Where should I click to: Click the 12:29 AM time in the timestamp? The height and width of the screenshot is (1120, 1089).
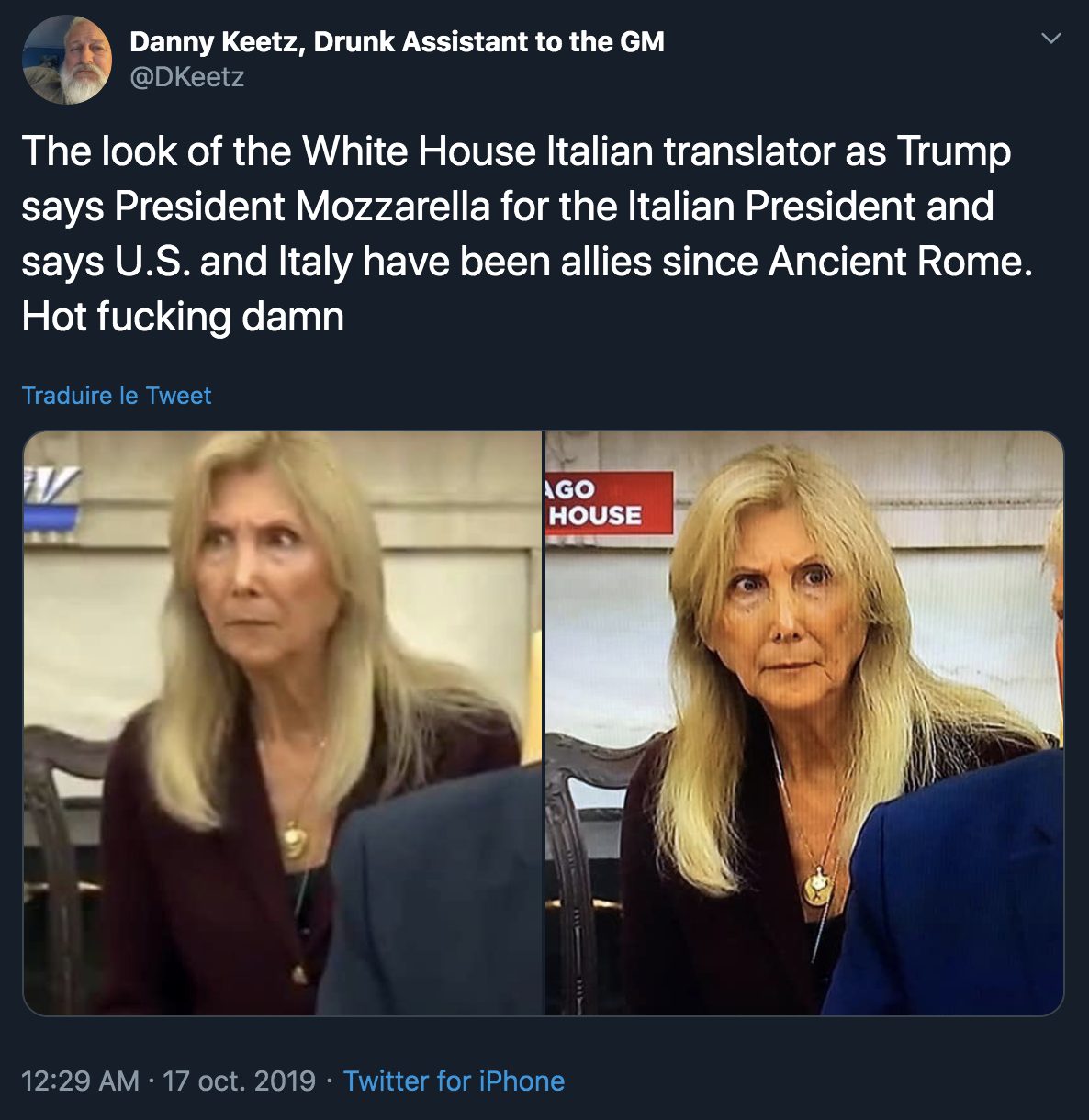[x=80, y=1081]
